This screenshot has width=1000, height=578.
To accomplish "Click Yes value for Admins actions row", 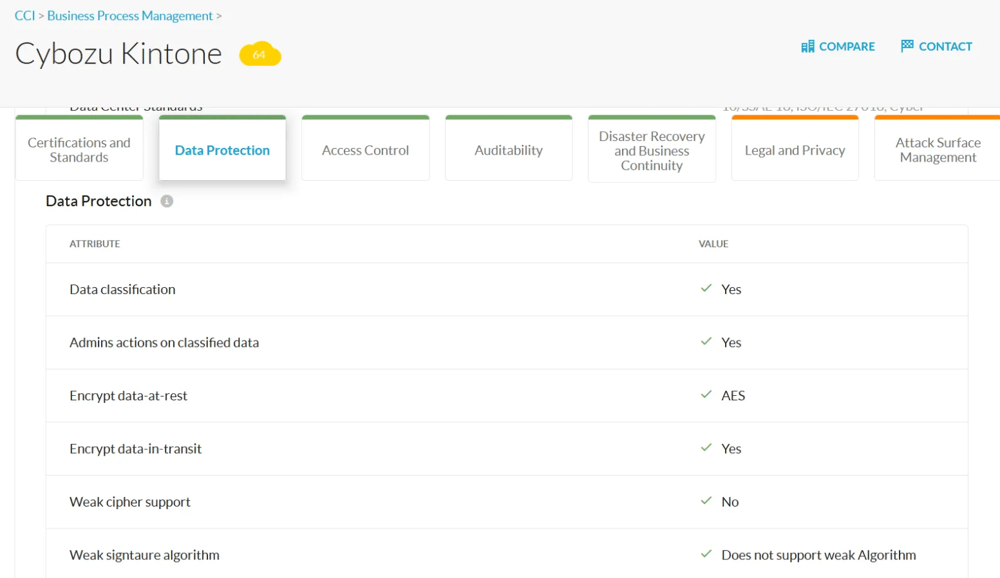I will pos(731,343).
